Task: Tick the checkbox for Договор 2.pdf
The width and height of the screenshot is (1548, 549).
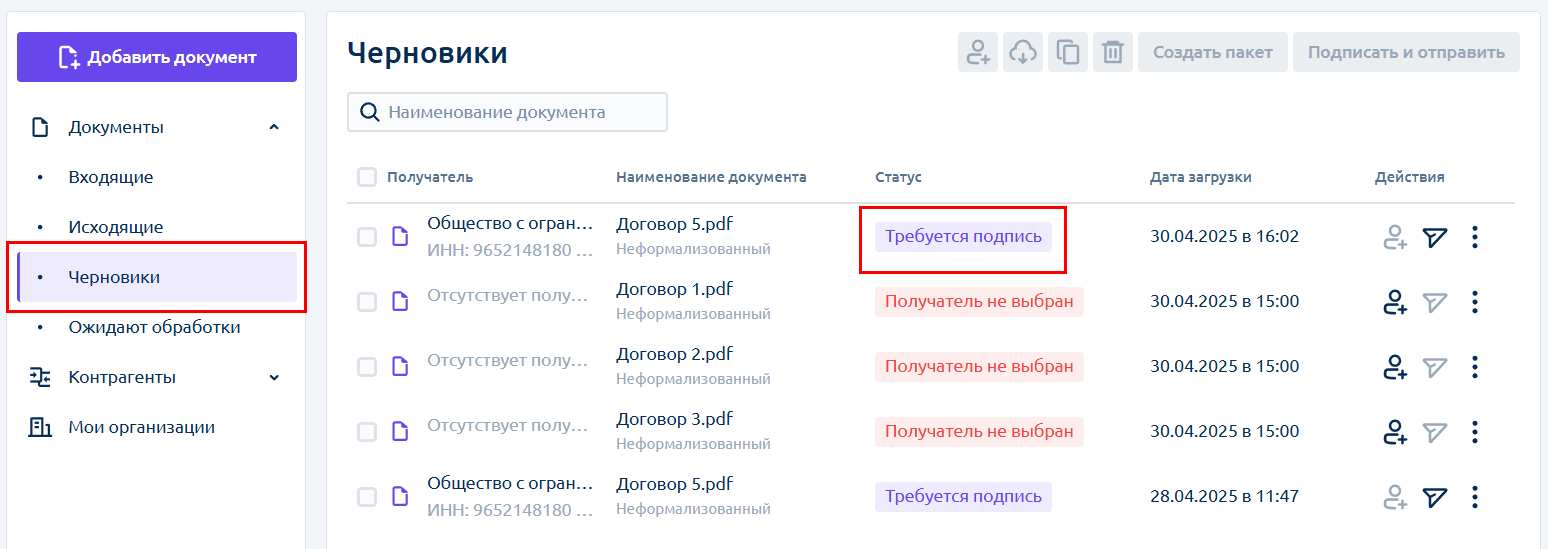Action: [x=367, y=367]
